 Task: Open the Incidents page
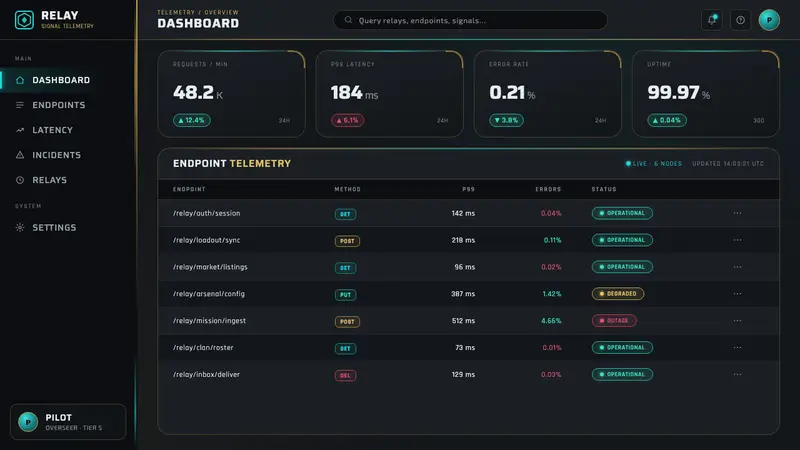pyautogui.click(x=68, y=155)
